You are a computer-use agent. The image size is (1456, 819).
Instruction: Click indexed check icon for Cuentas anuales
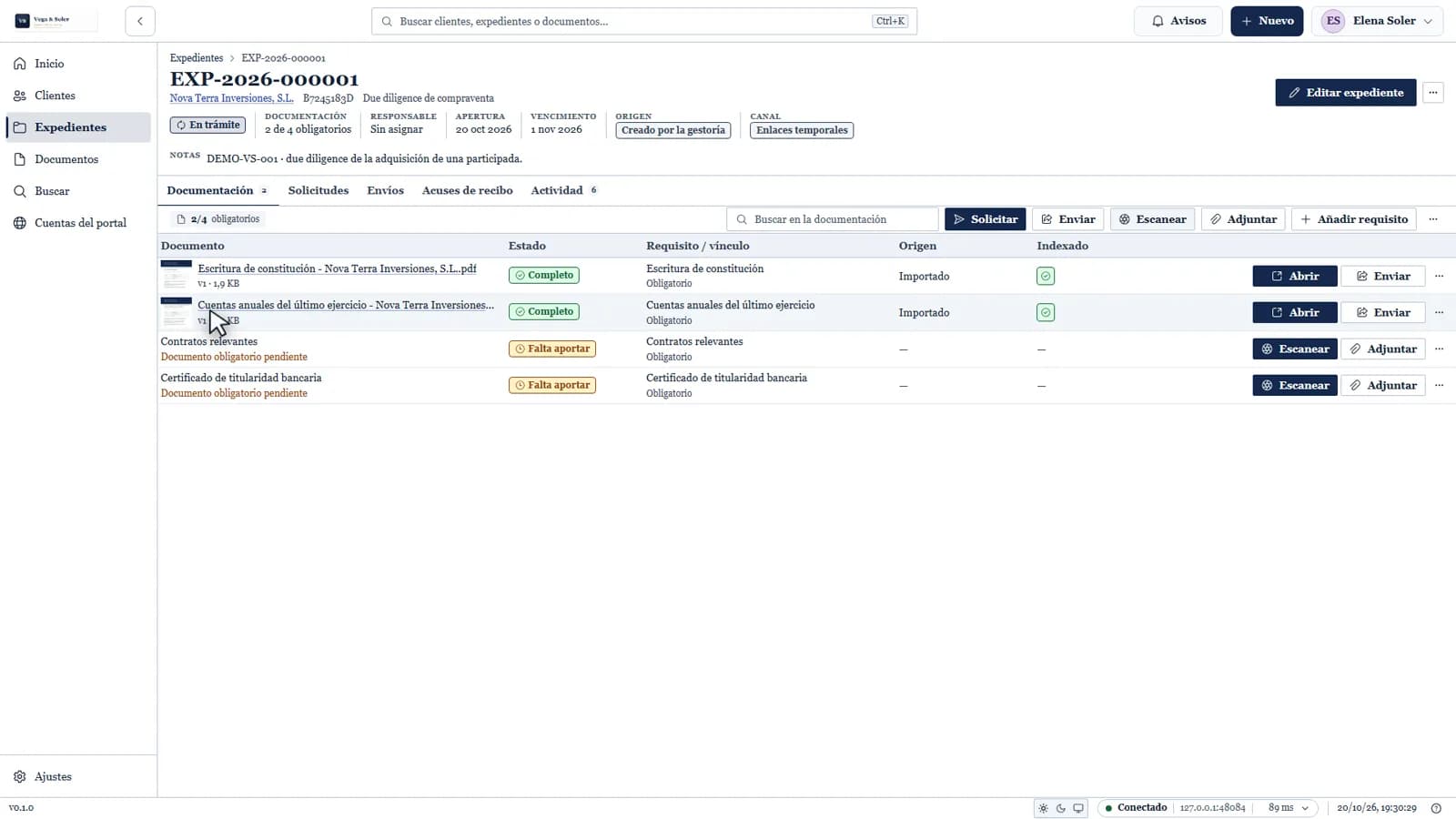(x=1046, y=312)
